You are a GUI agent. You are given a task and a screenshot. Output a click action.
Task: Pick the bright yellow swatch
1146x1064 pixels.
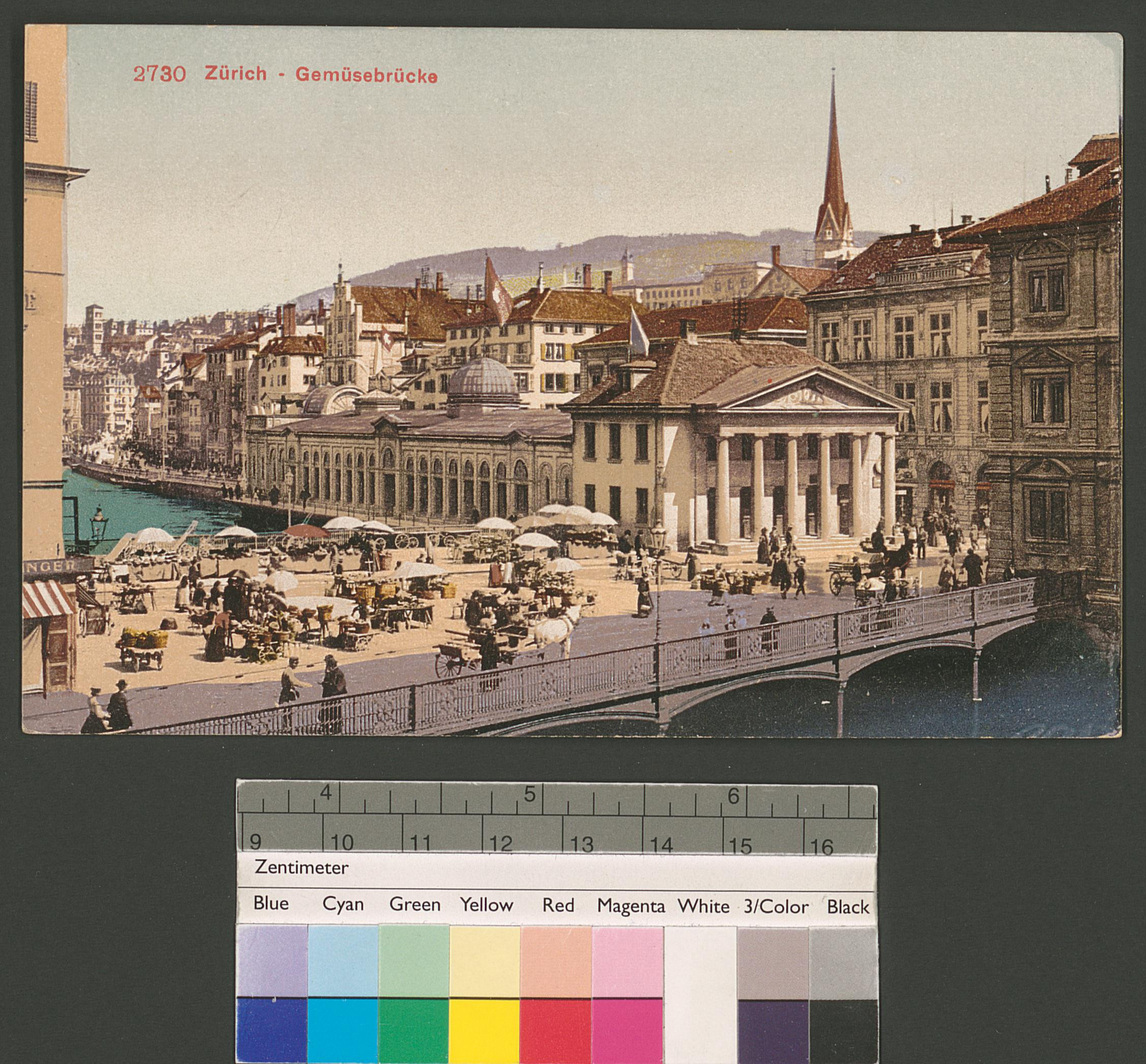[484, 1030]
